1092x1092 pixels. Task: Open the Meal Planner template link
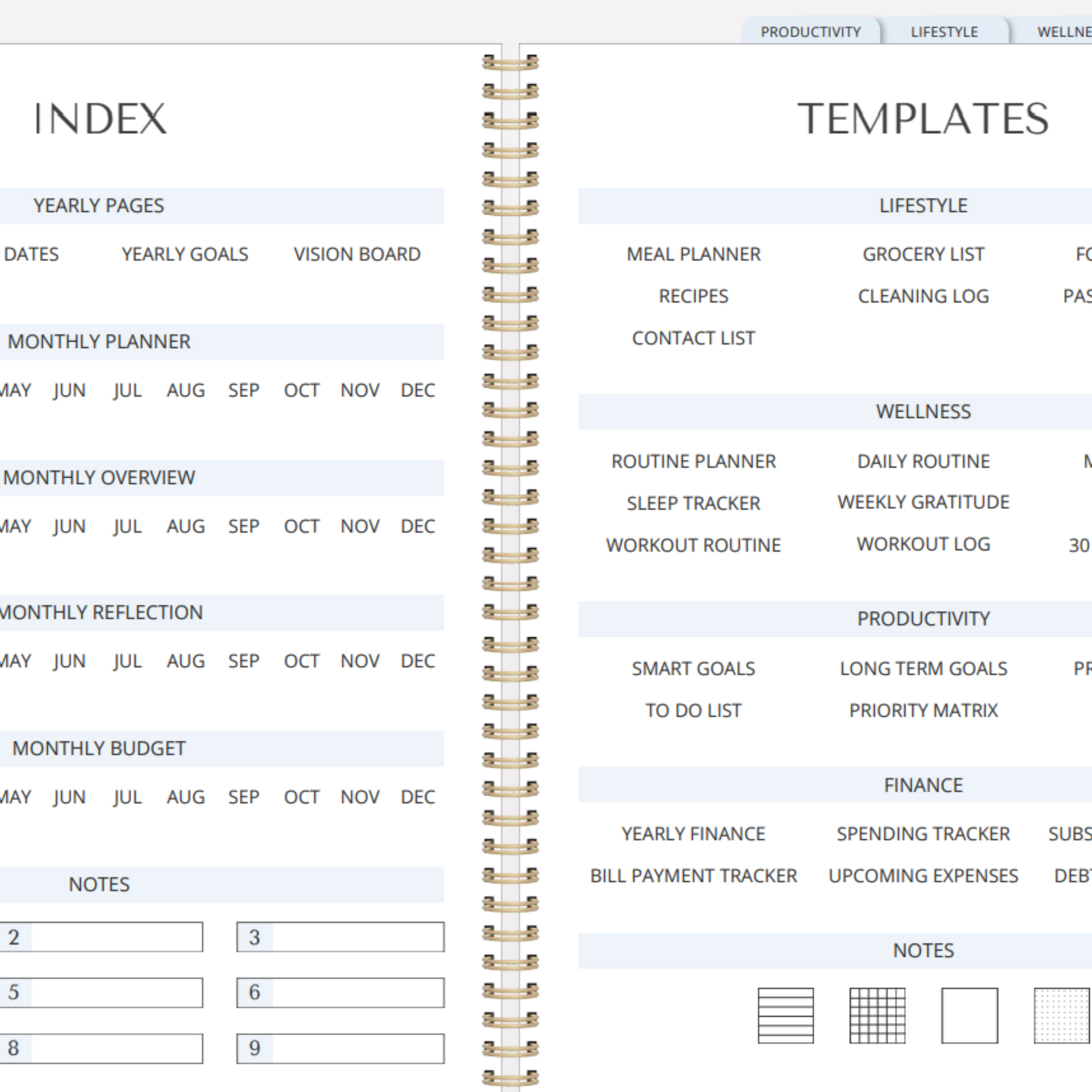693,254
